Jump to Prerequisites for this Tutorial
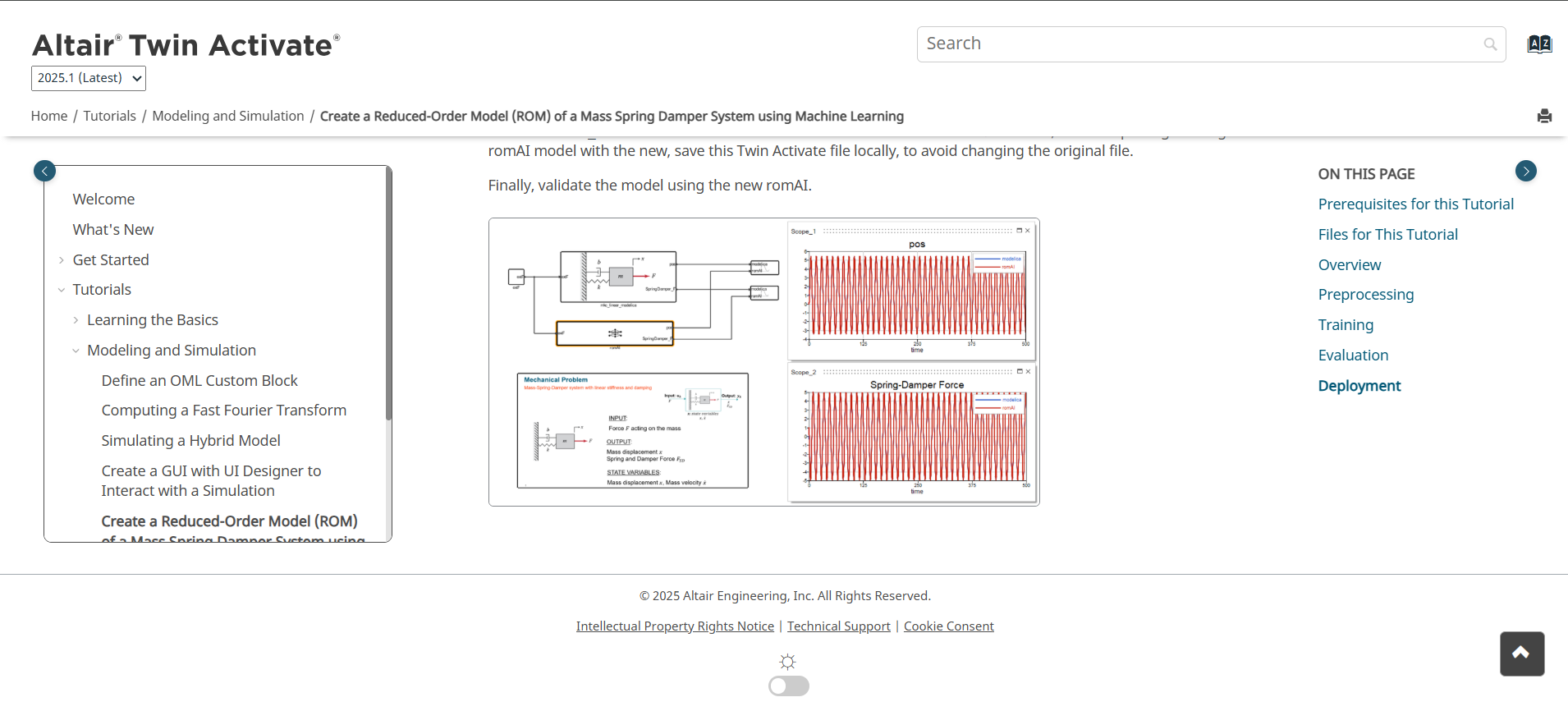1568x711 pixels. point(1416,204)
